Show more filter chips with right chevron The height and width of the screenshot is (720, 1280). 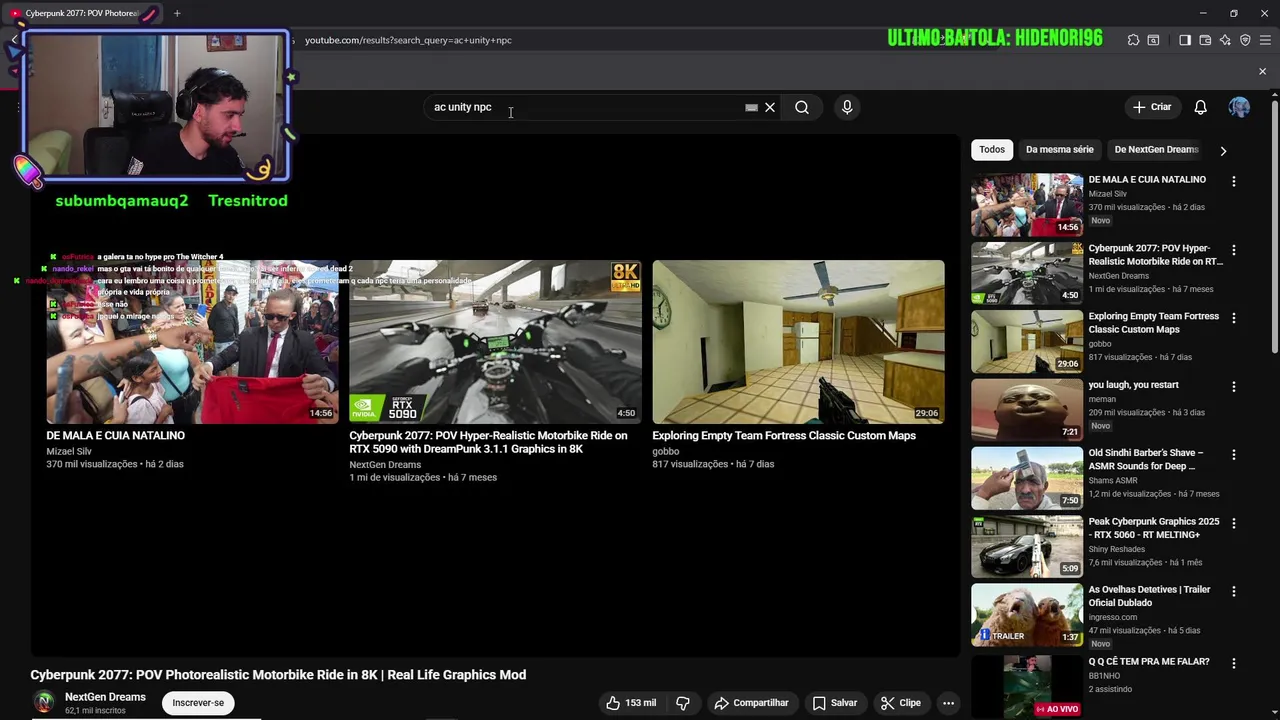click(1223, 151)
